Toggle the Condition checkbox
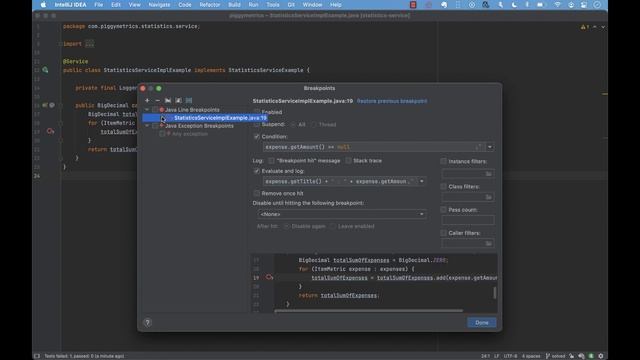Screen dimensions: 640x360 pos(257,137)
